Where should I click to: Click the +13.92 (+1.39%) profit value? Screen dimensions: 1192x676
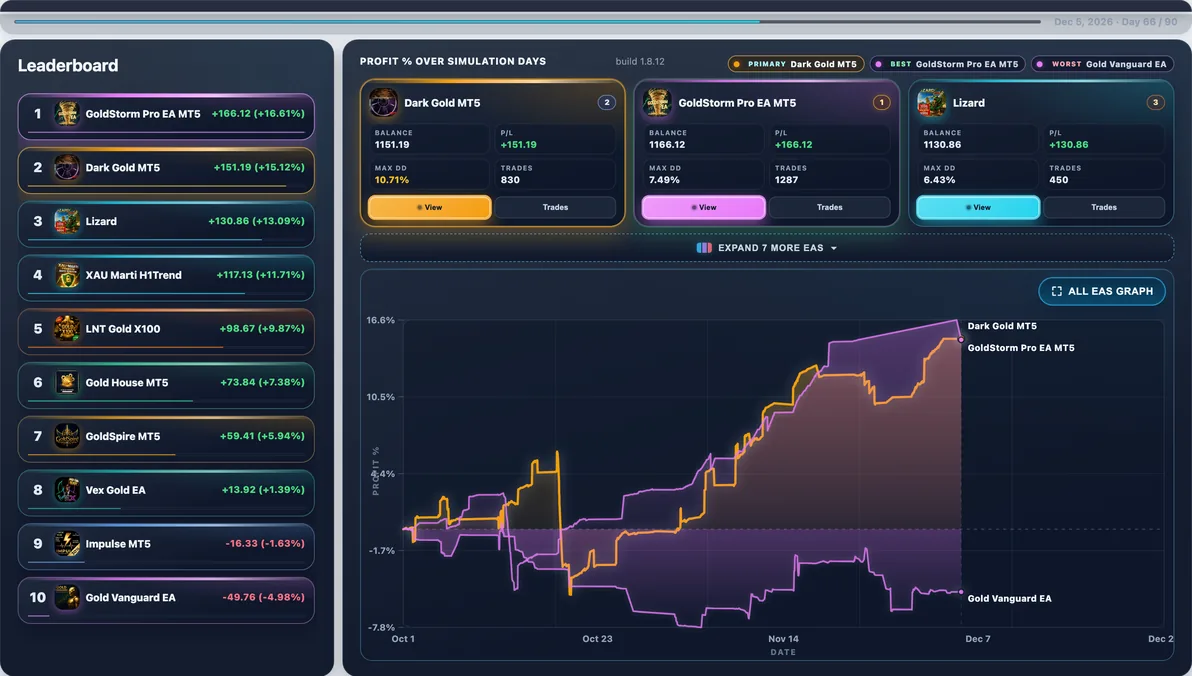(x=263, y=490)
